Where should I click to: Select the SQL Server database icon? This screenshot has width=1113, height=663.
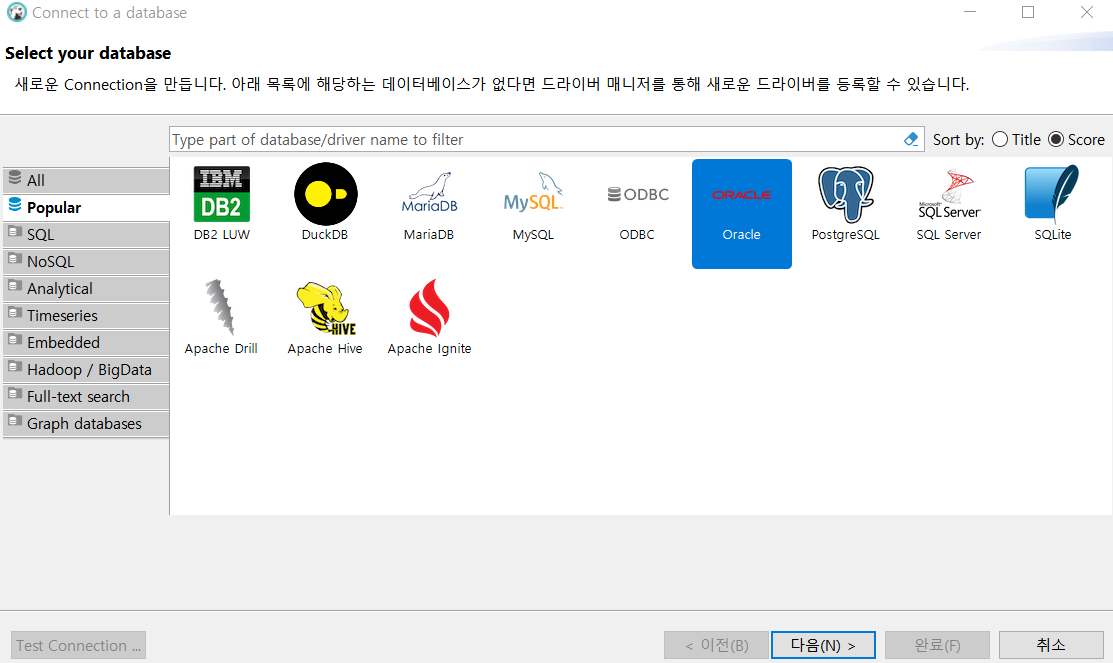[x=949, y=194]
